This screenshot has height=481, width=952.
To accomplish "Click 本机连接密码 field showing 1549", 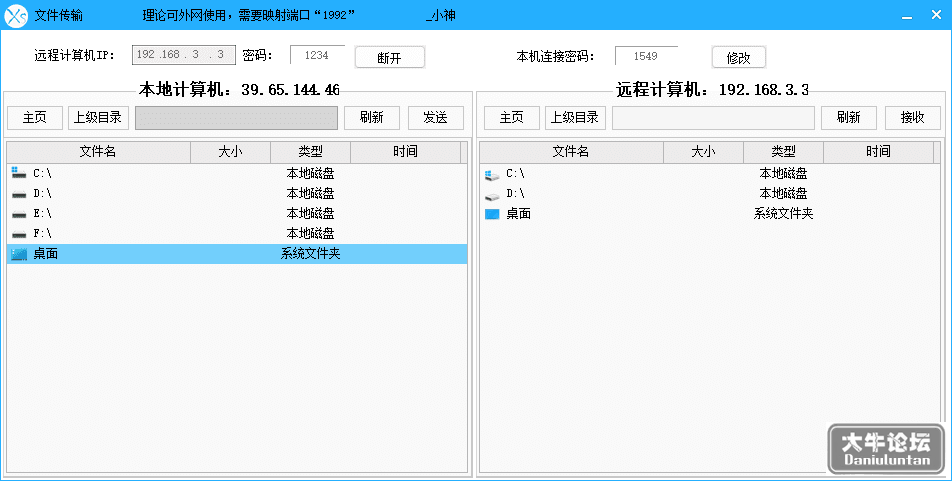I will tap(646, 56).
